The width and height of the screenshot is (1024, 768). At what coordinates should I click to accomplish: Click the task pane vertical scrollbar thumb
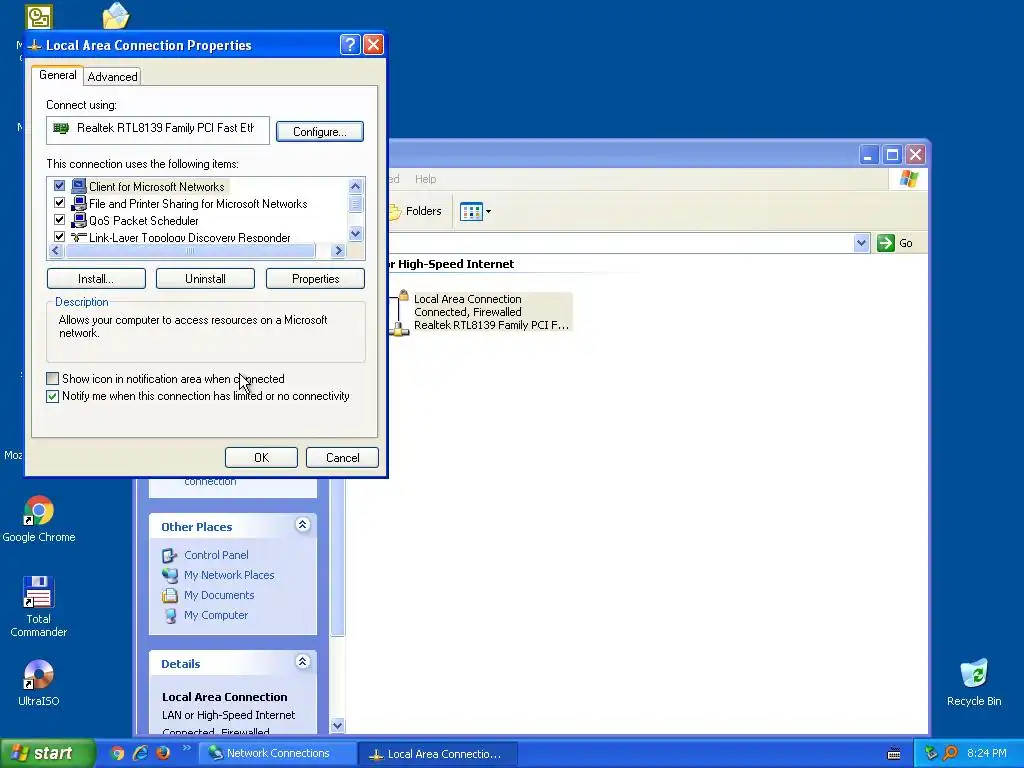pyautogui.click(x=337, y=557)
